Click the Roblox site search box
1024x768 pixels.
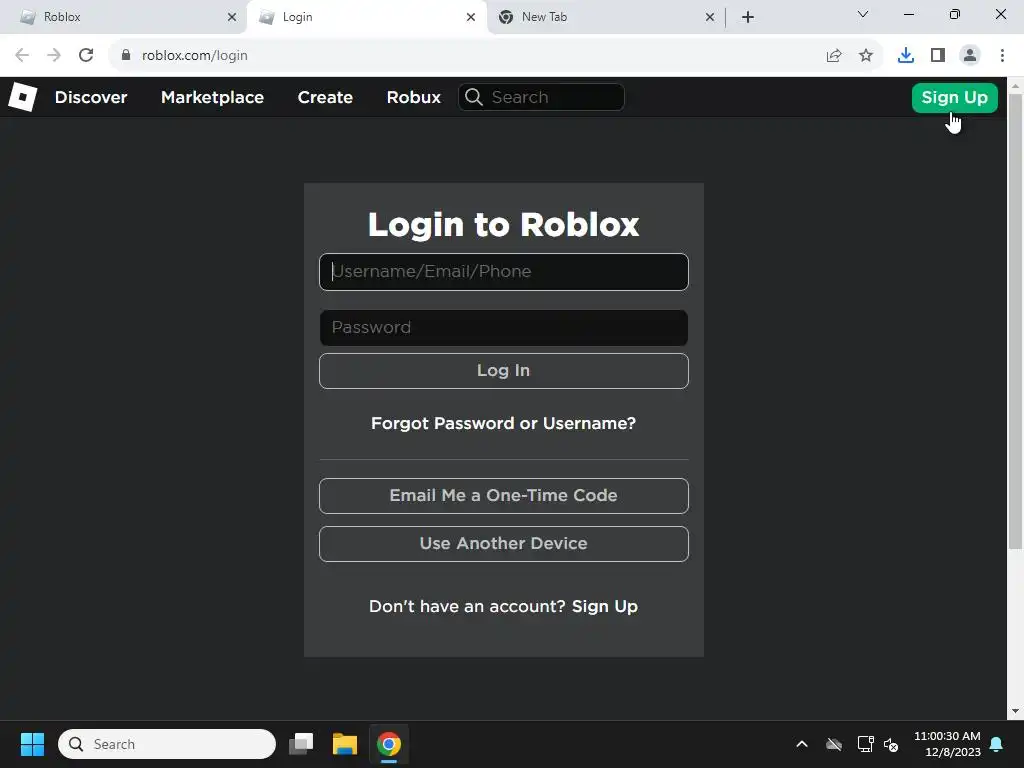point(541,97)
